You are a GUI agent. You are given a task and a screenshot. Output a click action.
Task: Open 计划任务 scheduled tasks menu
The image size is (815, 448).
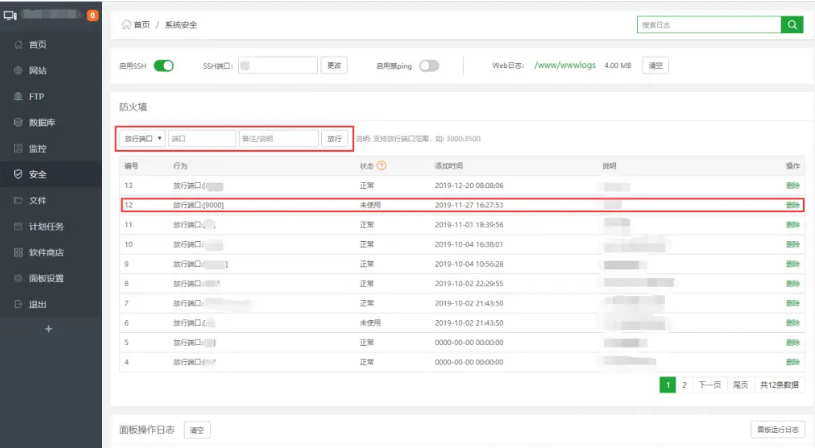[45, 227]
